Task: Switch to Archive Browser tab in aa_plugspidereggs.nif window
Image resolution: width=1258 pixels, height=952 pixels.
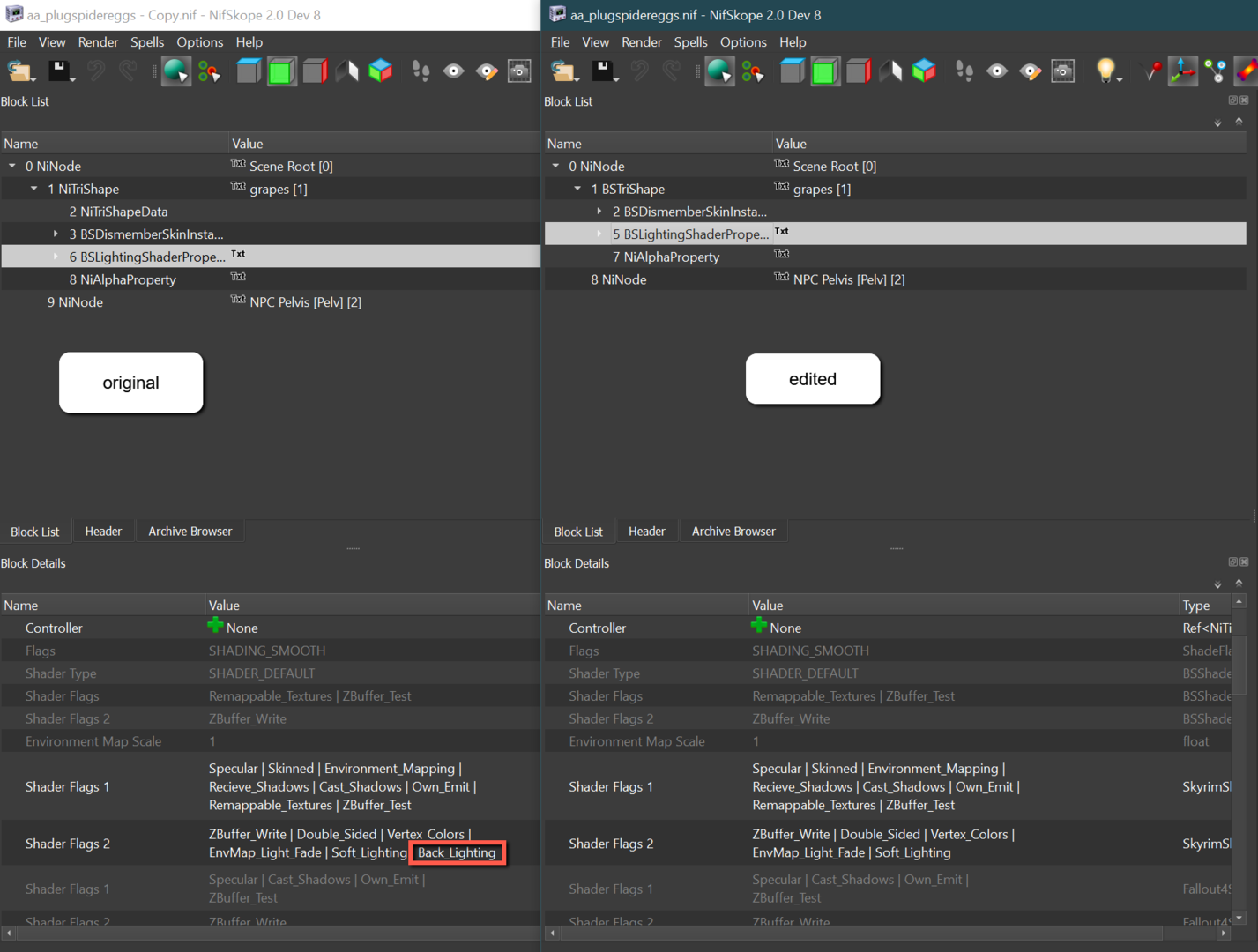Action: pos(733,532)
